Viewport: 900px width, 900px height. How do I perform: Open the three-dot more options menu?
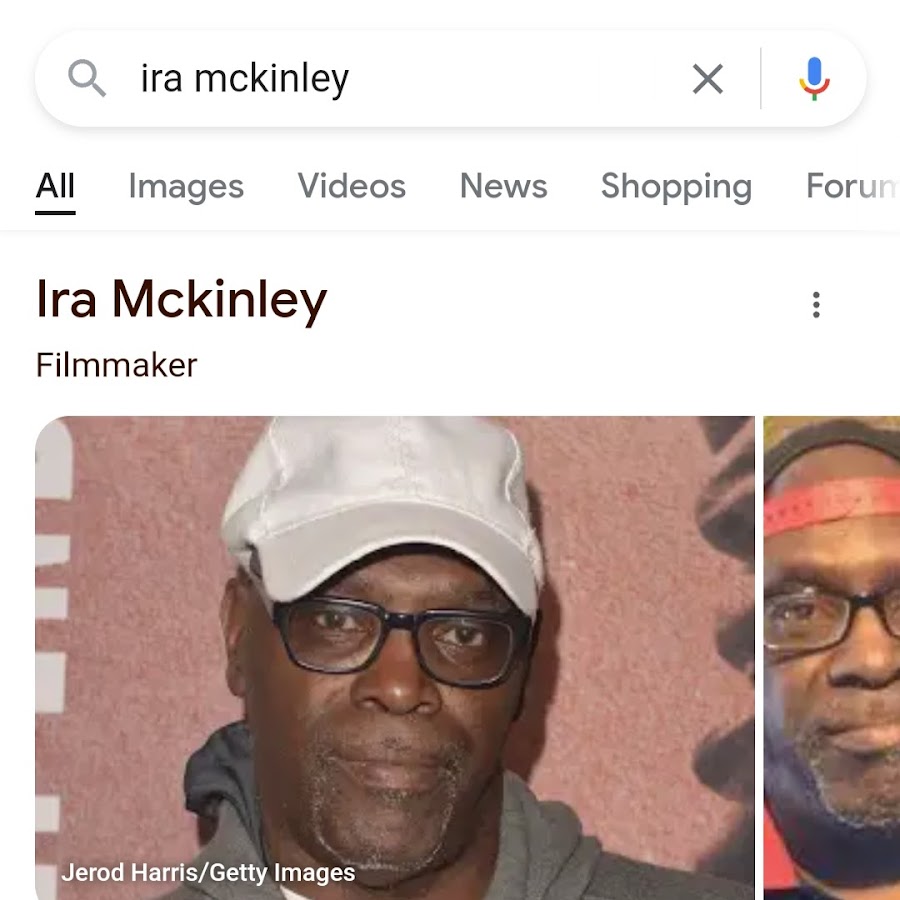pyautogui.click(x=816, y=304)
